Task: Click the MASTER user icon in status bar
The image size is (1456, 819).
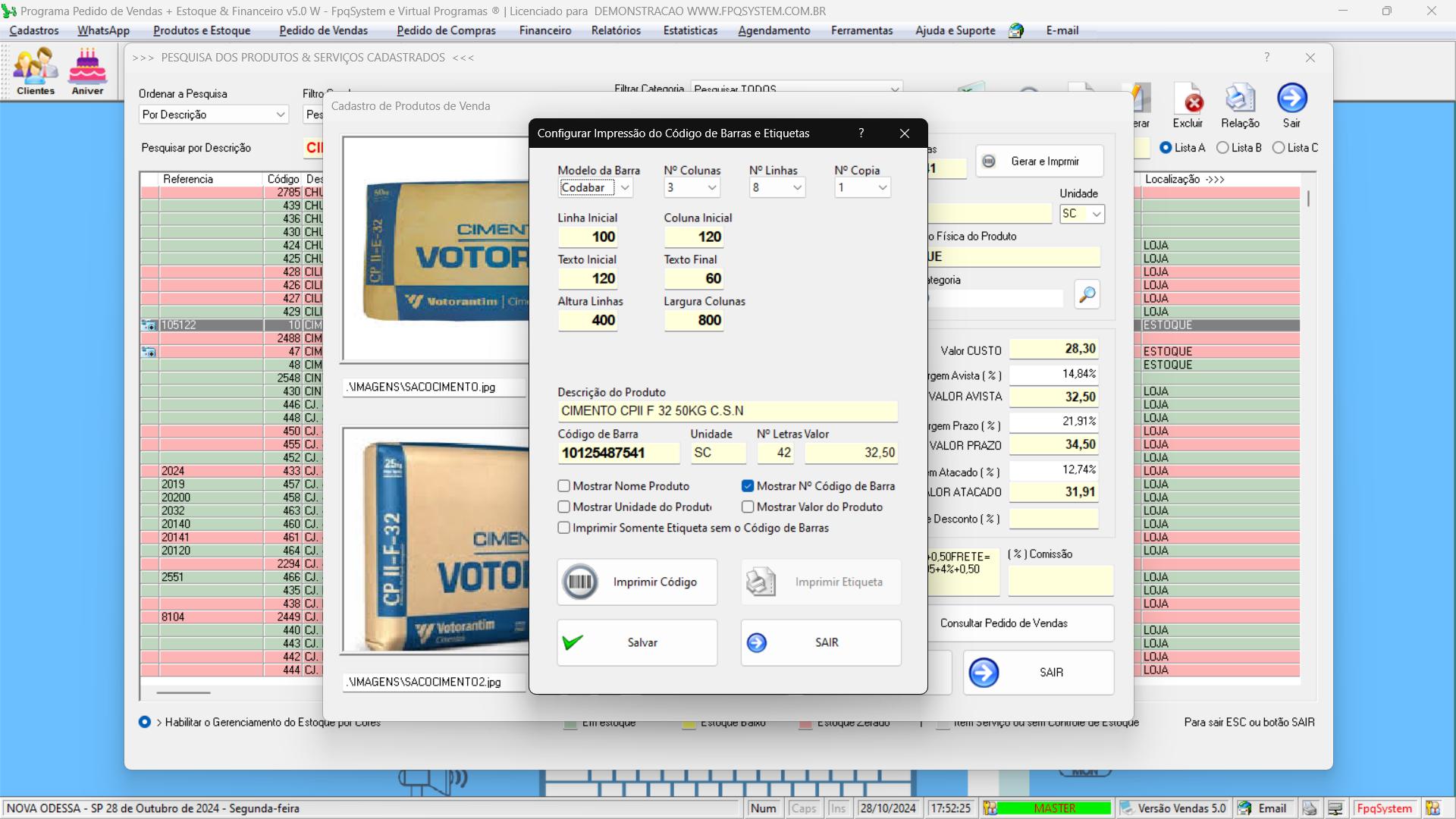Action: (x=990, y=808)
